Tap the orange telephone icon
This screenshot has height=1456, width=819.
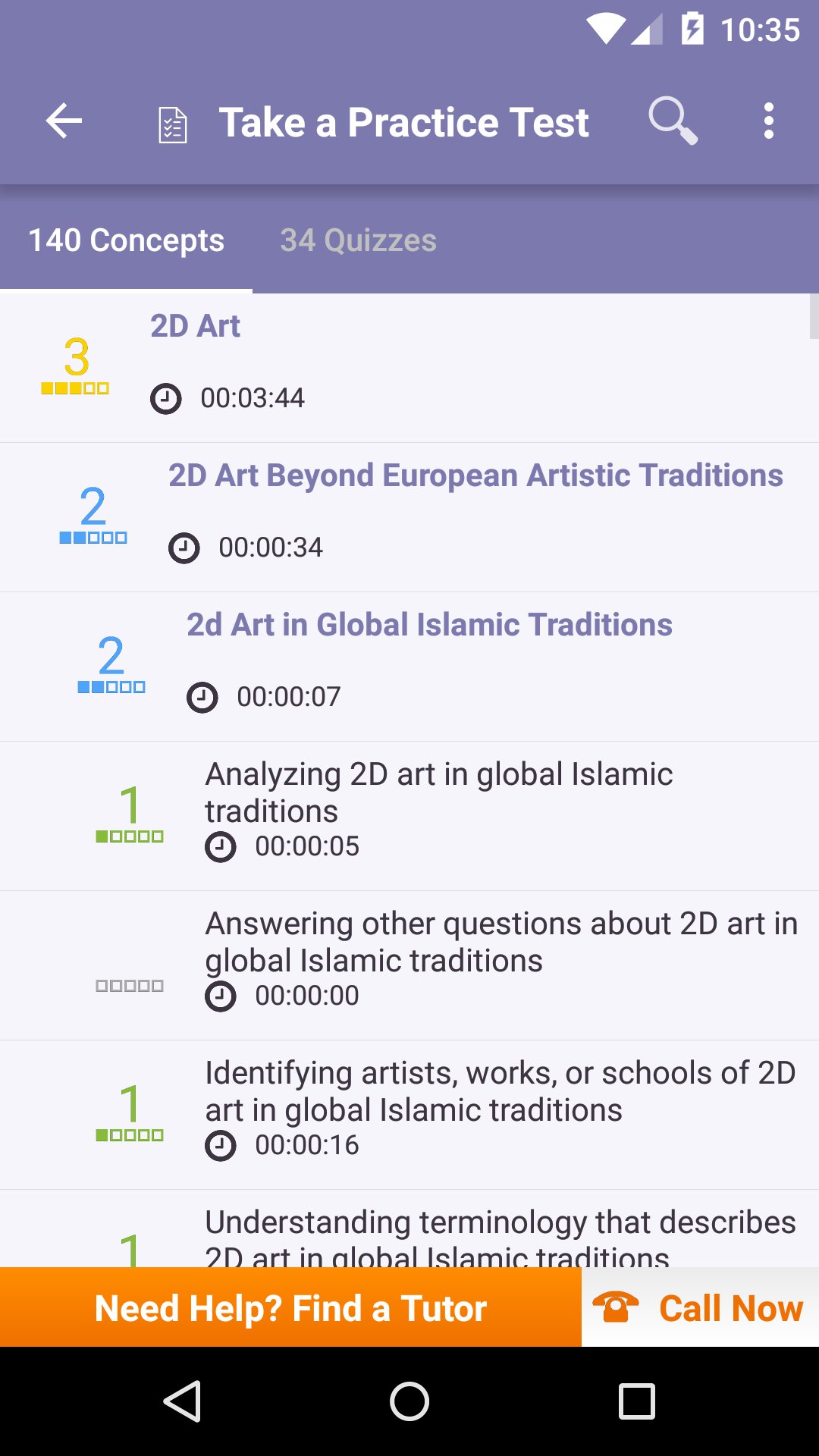click(616, 1307)
